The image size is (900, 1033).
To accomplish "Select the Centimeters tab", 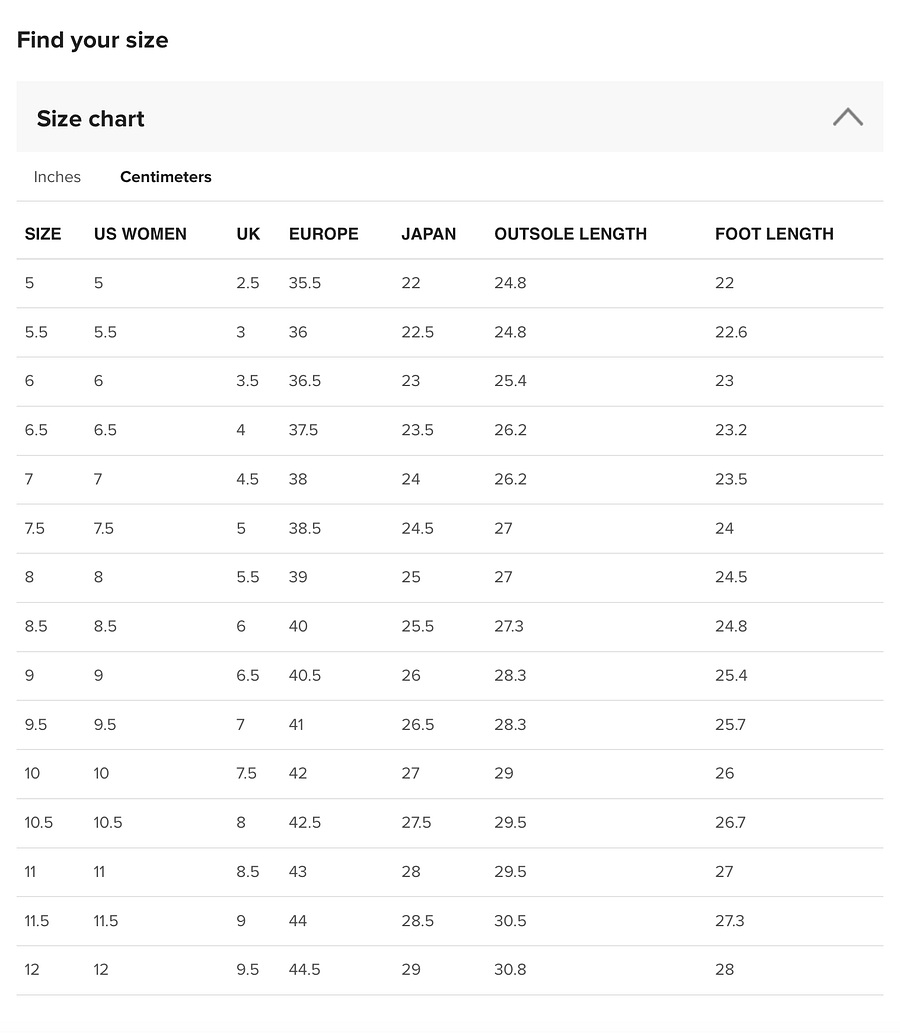I will click(165, 177).
